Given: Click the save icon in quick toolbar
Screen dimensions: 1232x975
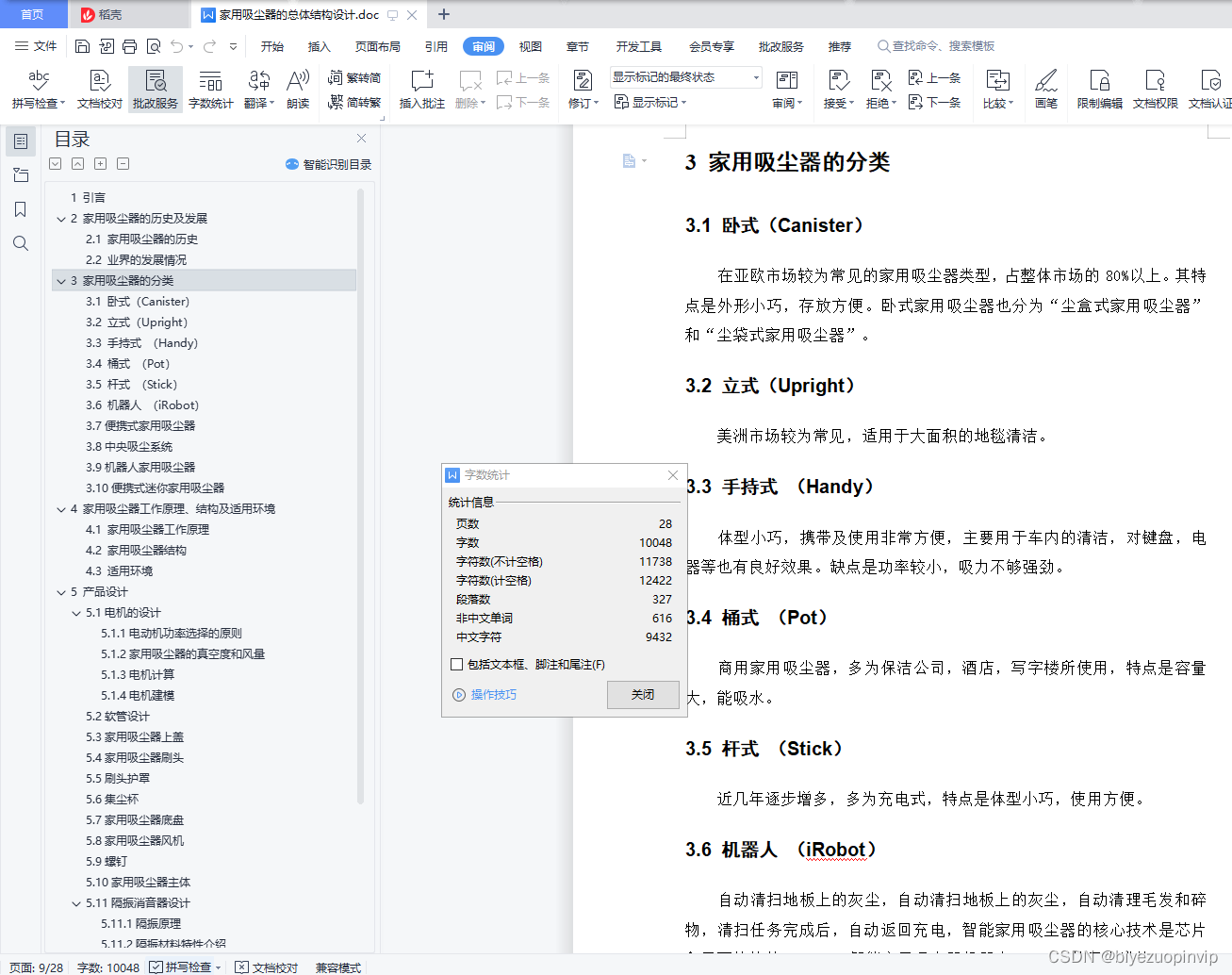Looking at the screenshot, I should tap(82, 46).
